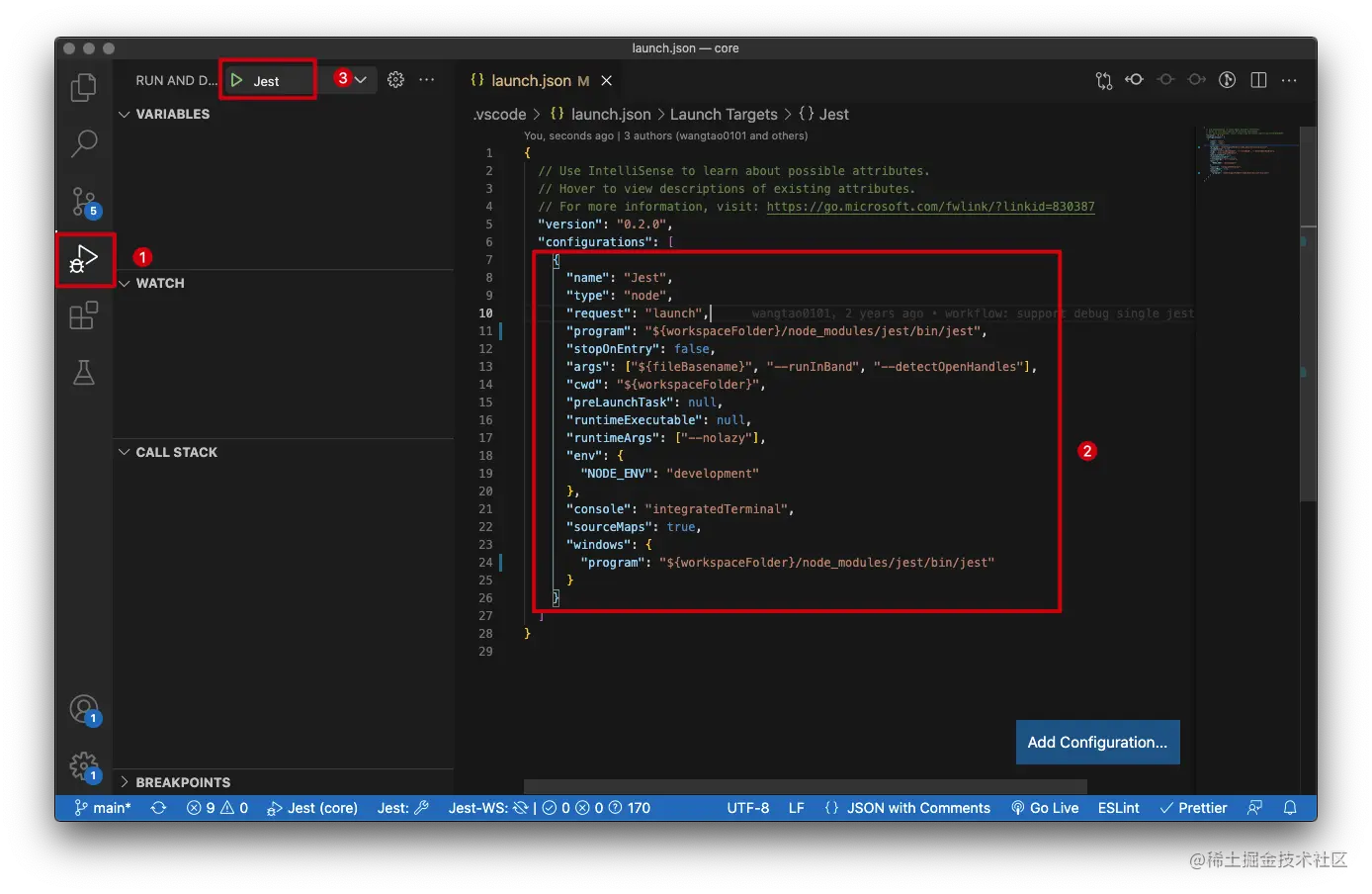Open the Manage gear in activity bar
1372x894 pixels.
[84, 765]
